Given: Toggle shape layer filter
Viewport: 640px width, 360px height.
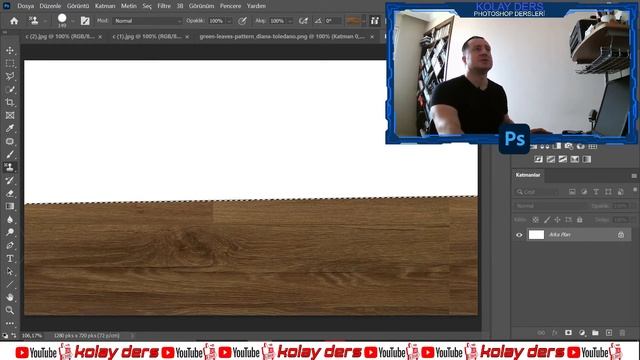Looking at the screenshot, I should pyautogui.click(x=608, y=192).
